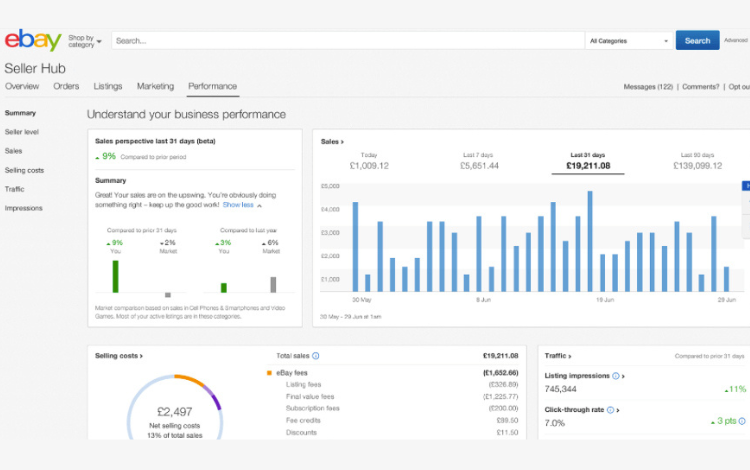Go to Seller level in sidebar
The height and width of the screenshot is (470, 750).
(x=22, y=132)
